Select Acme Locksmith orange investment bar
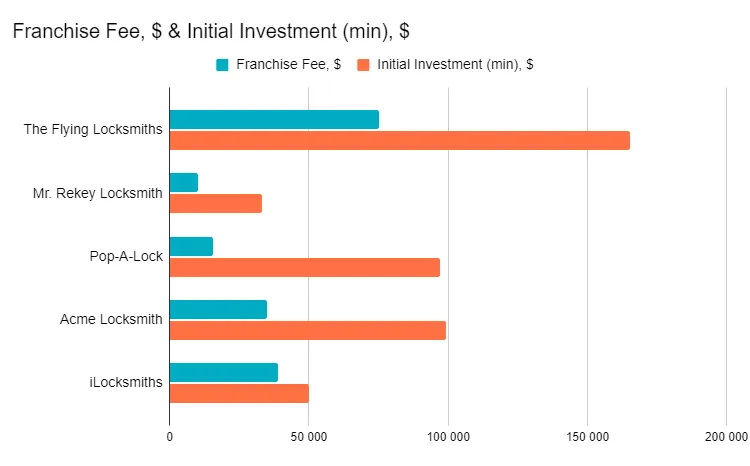This screenshot has height=466, width=750. click(x=307, y=330)
